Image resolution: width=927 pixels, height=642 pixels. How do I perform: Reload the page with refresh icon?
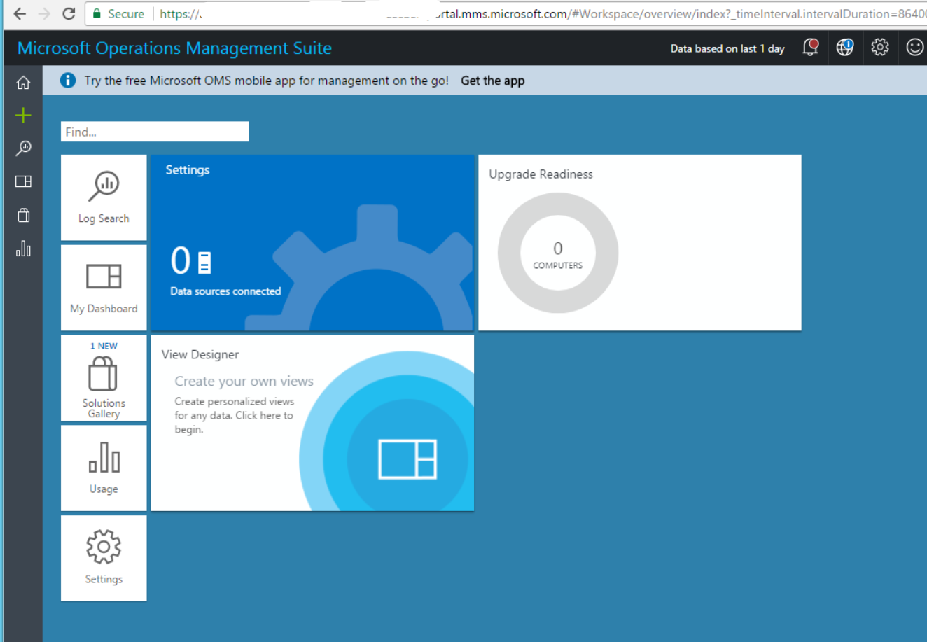[69, 14]
